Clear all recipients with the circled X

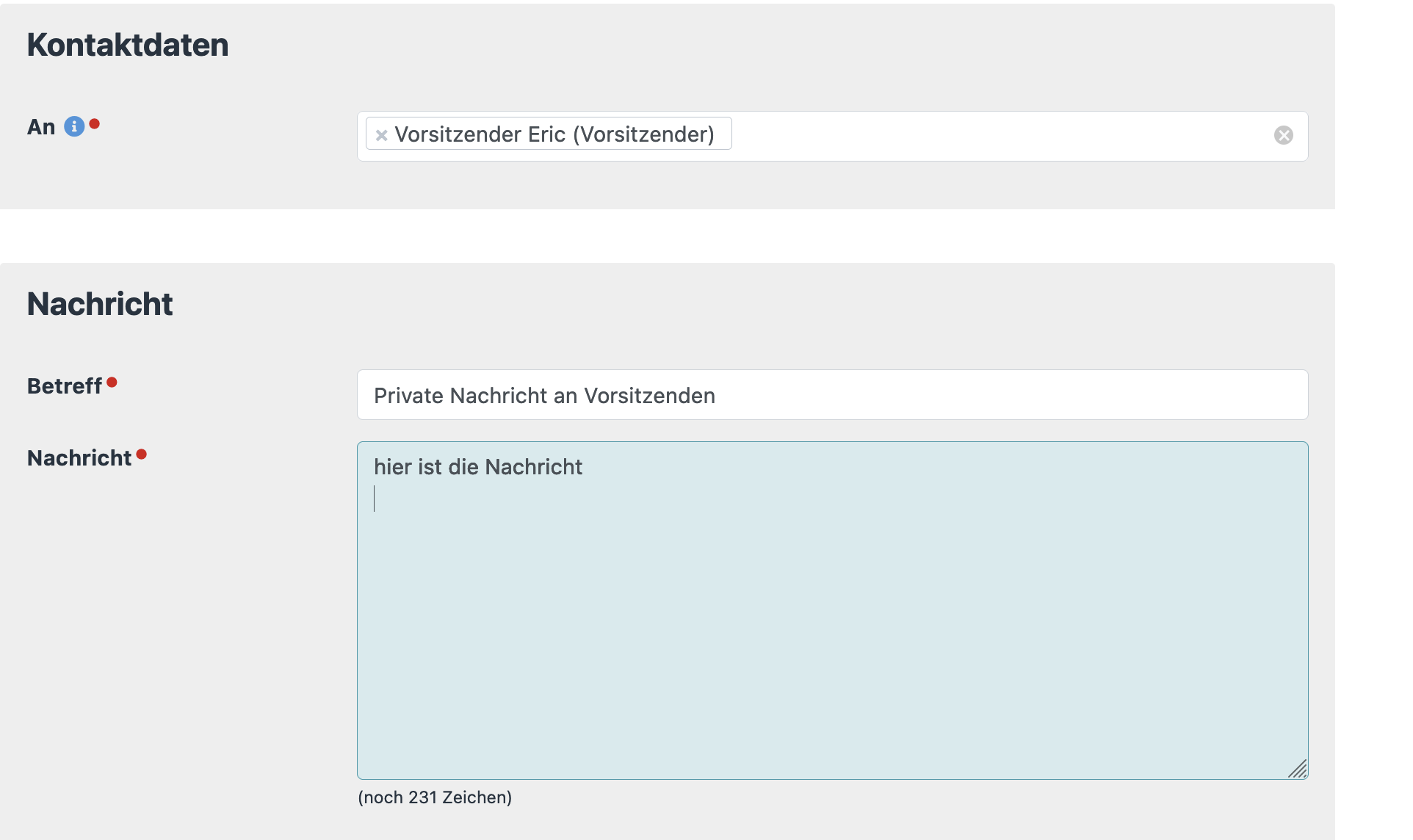click(x=1283, y=135)
